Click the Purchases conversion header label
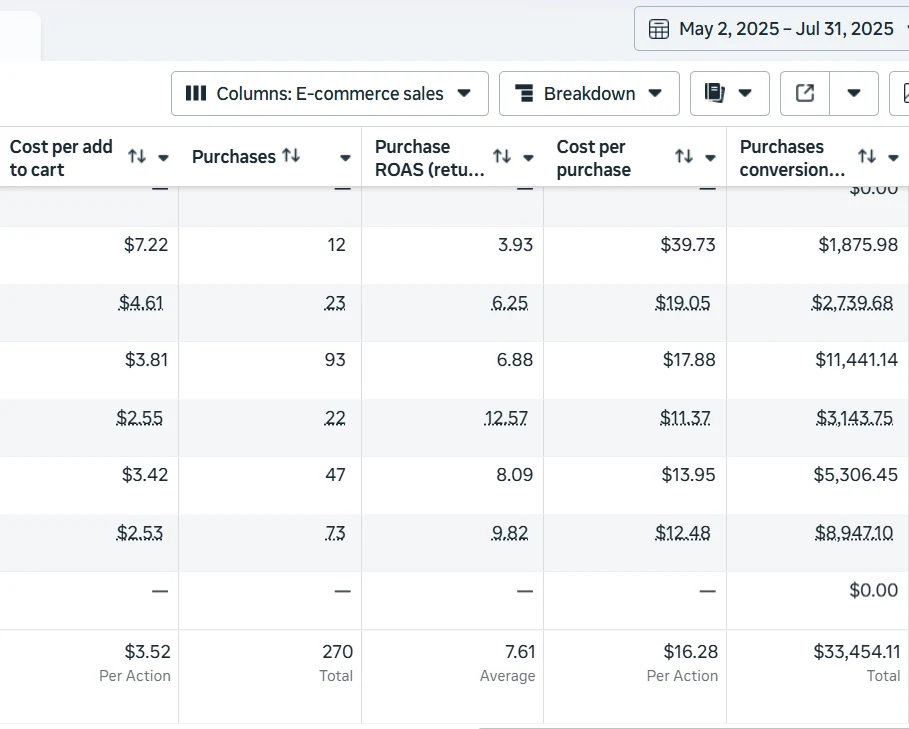 click(792, 158)
